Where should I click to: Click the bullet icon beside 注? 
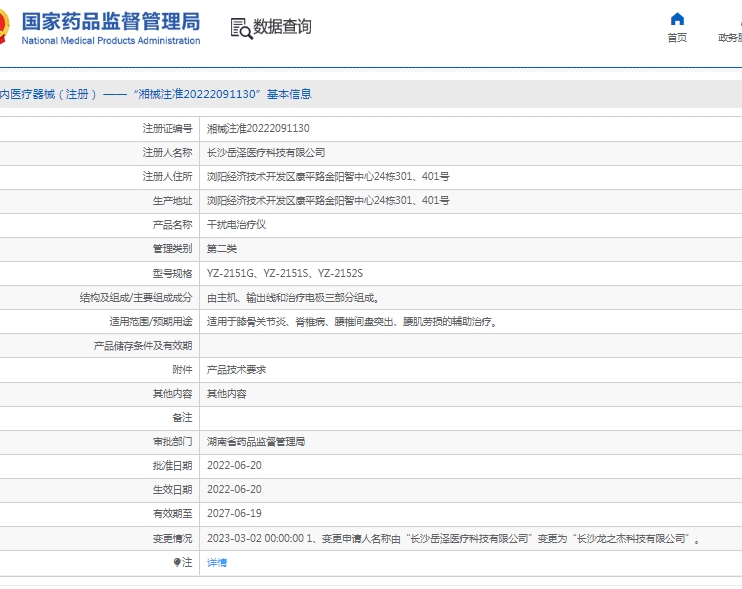click(x=177, y=562)
